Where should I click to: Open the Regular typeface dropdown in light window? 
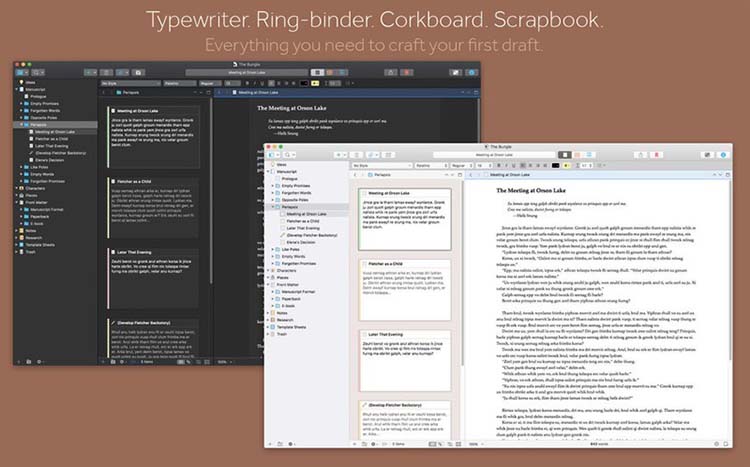click(x=462, y=166)
